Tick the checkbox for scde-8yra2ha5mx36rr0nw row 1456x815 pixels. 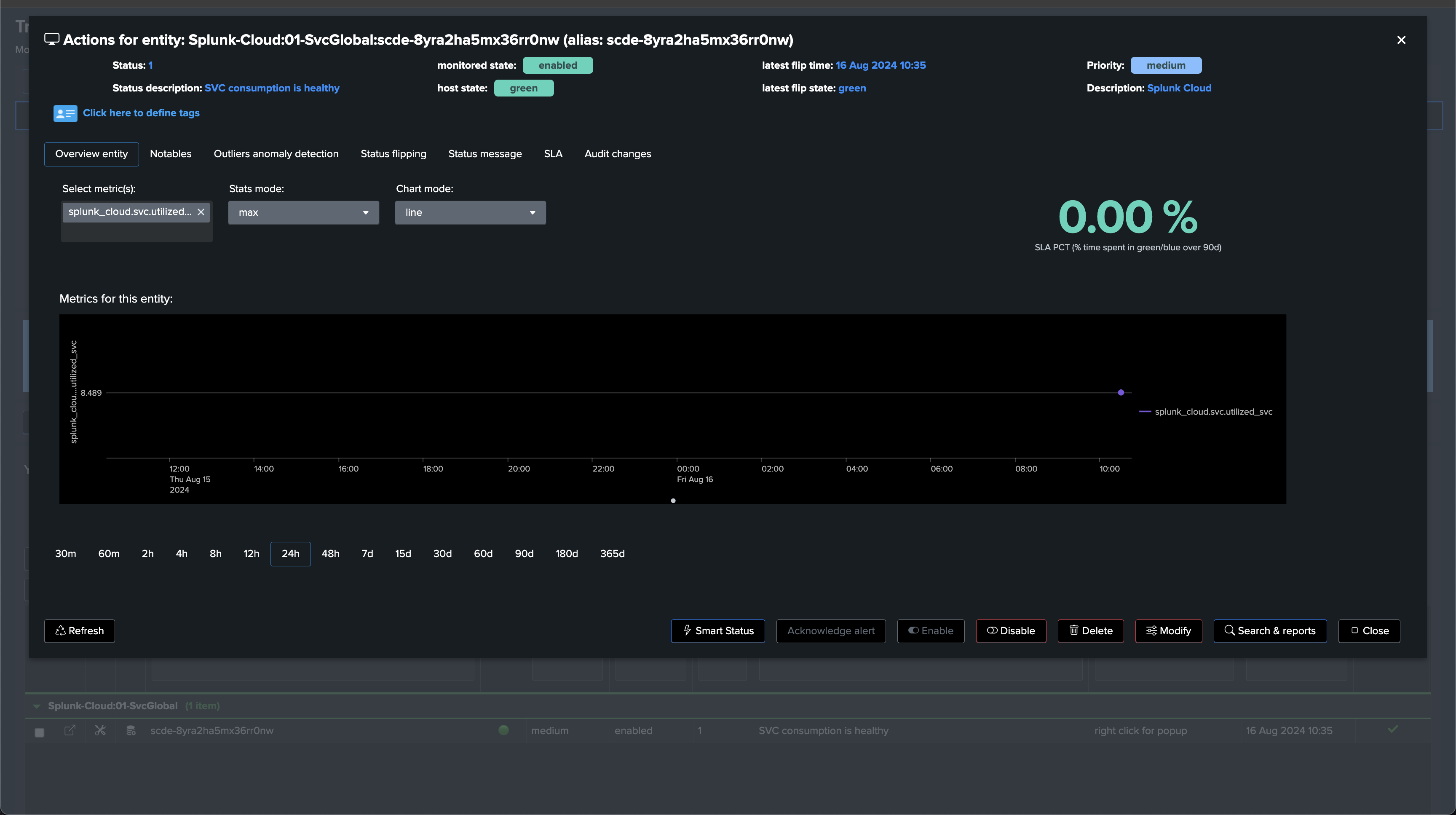(39, 732)
